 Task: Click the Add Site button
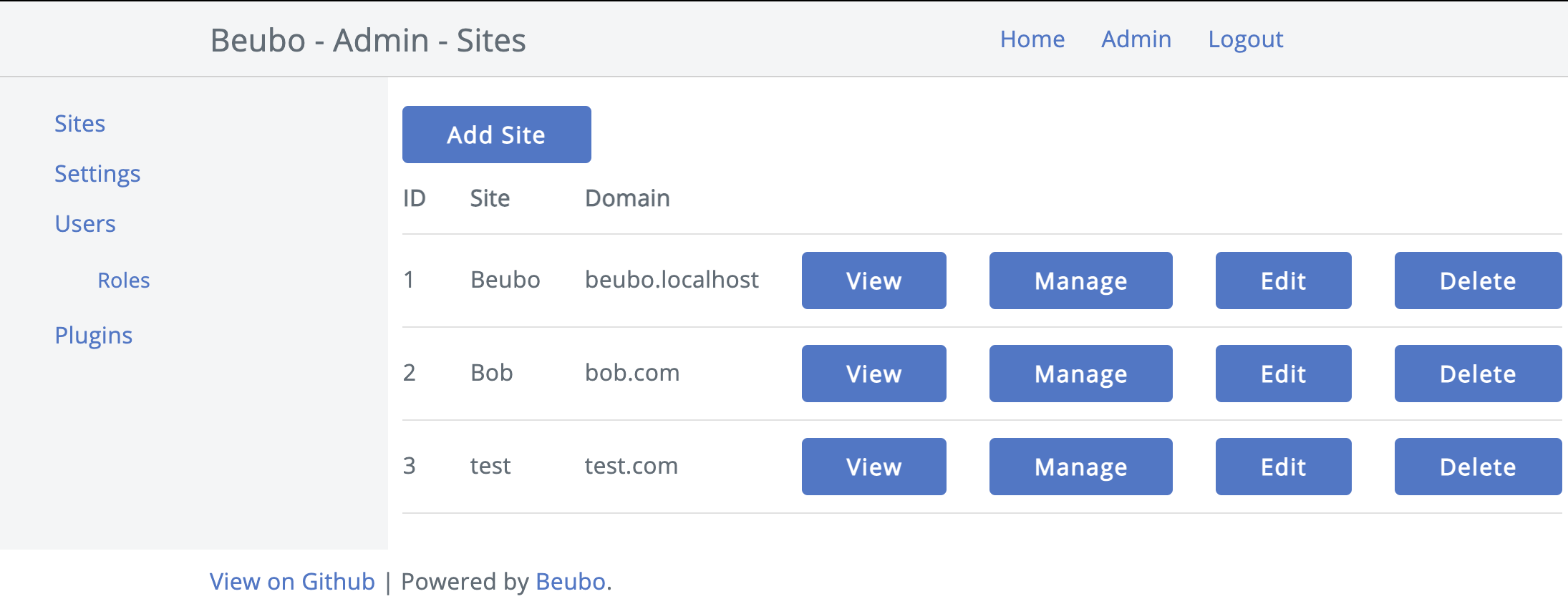pos(496,135)
